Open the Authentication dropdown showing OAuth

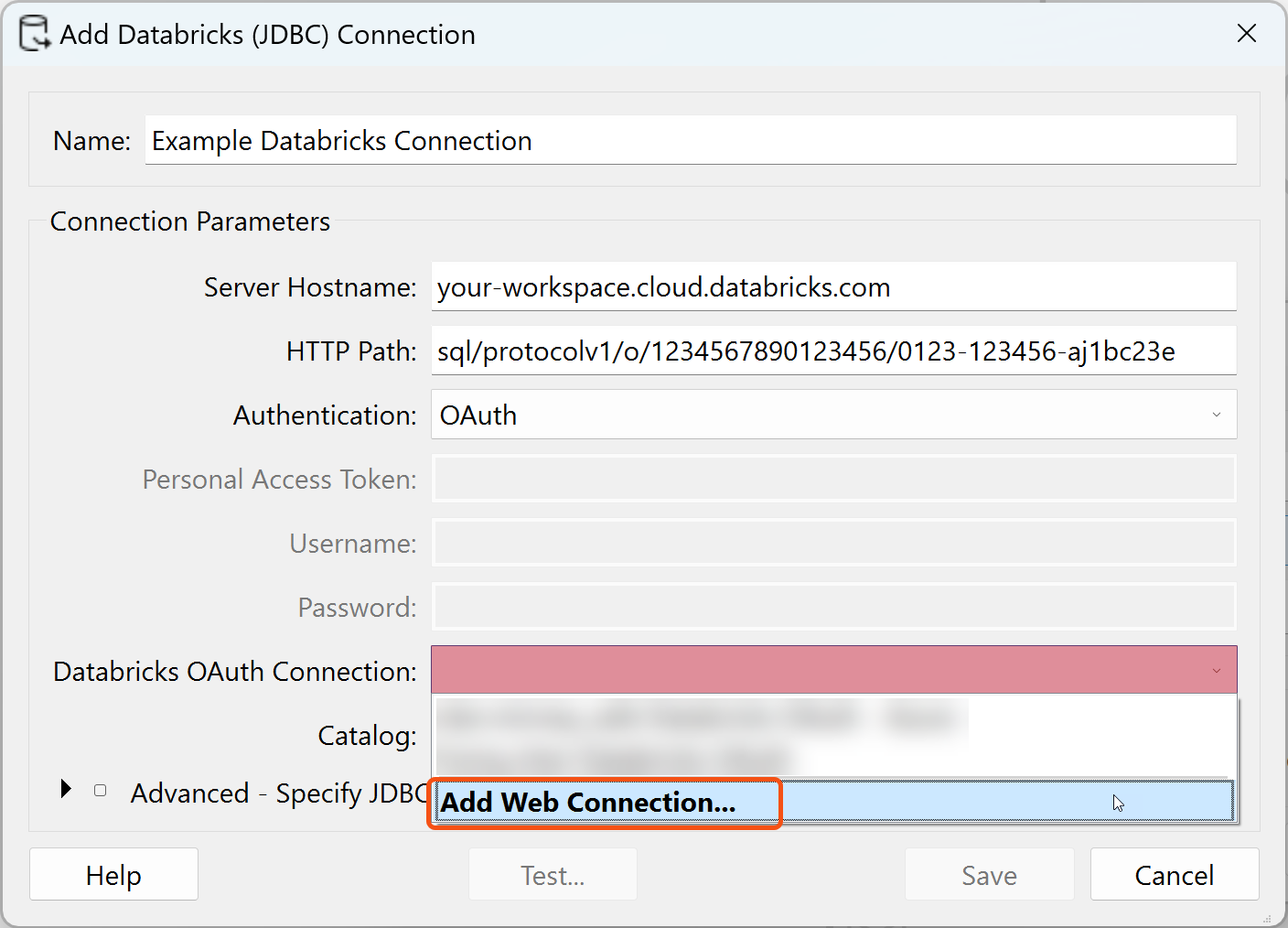833,415
